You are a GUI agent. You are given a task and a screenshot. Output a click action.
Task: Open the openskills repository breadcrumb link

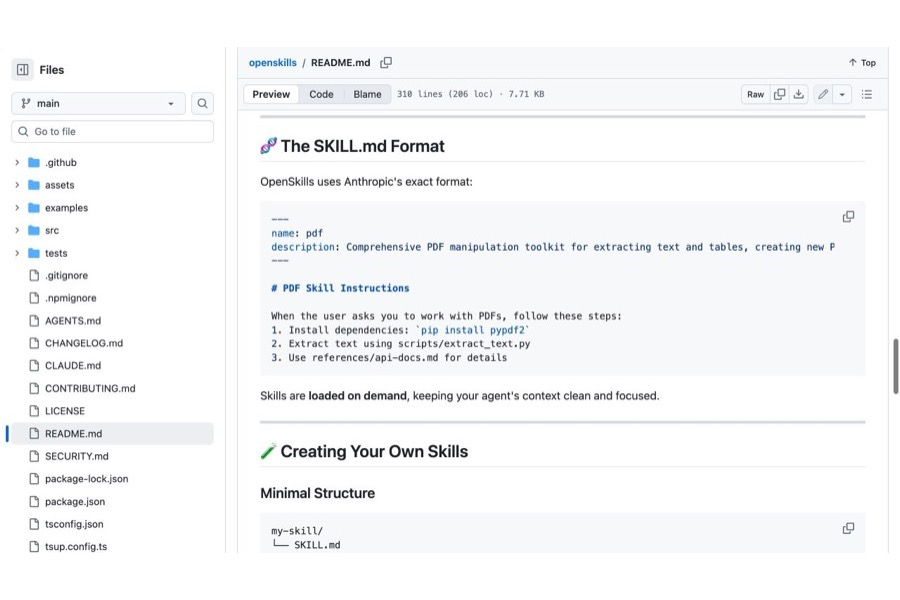coord(273,63)
